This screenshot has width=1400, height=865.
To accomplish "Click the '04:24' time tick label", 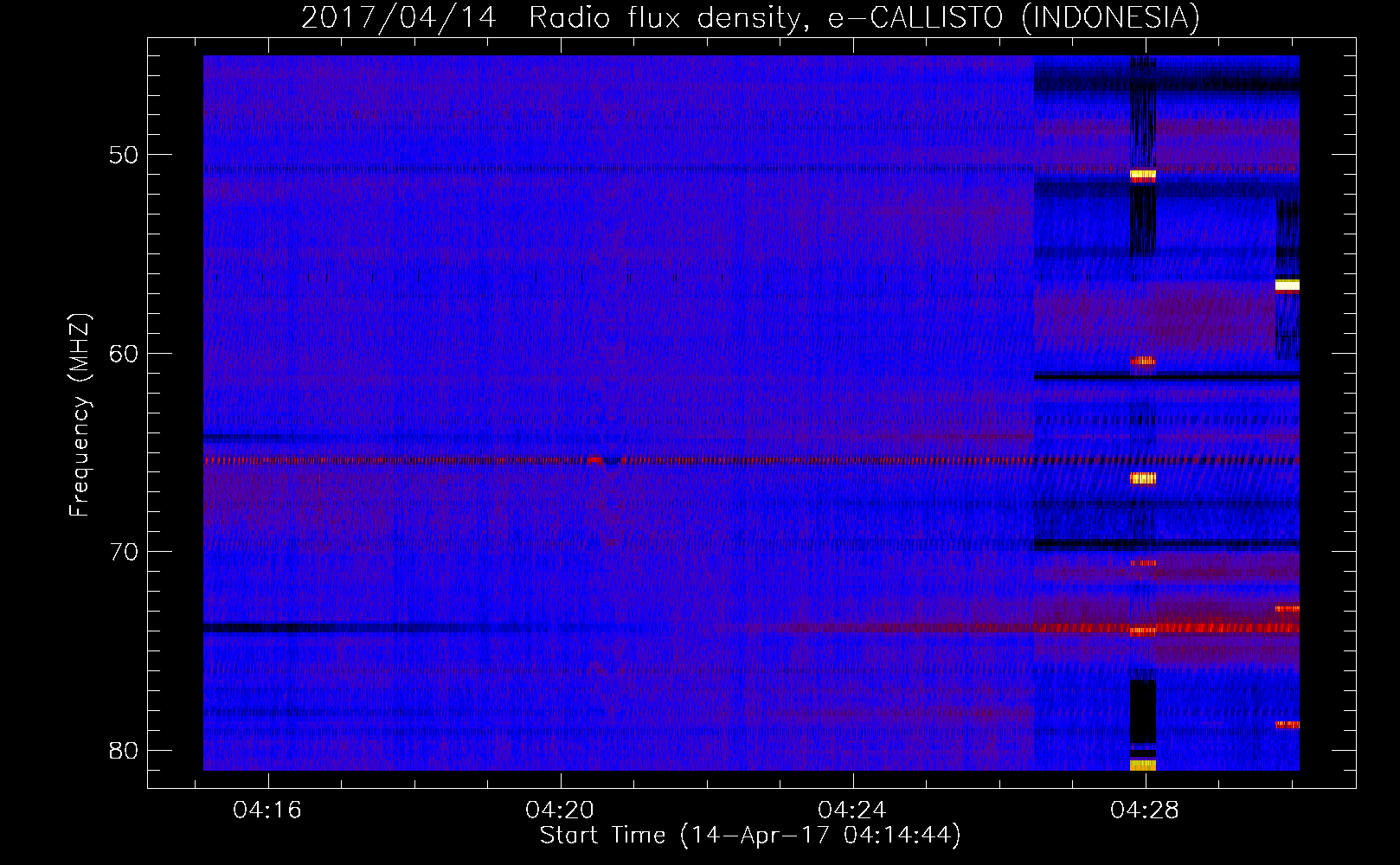I will (852, 810).
